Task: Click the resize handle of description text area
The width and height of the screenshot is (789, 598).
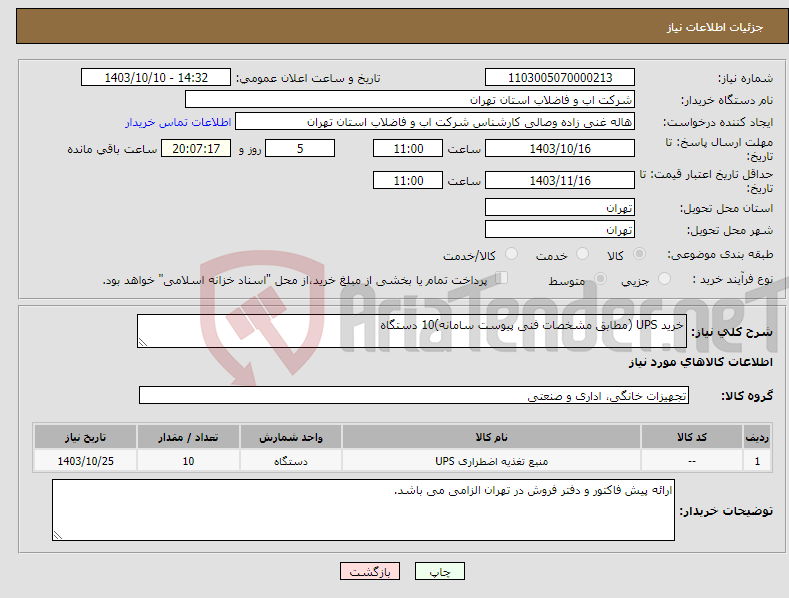Action: 143,342
